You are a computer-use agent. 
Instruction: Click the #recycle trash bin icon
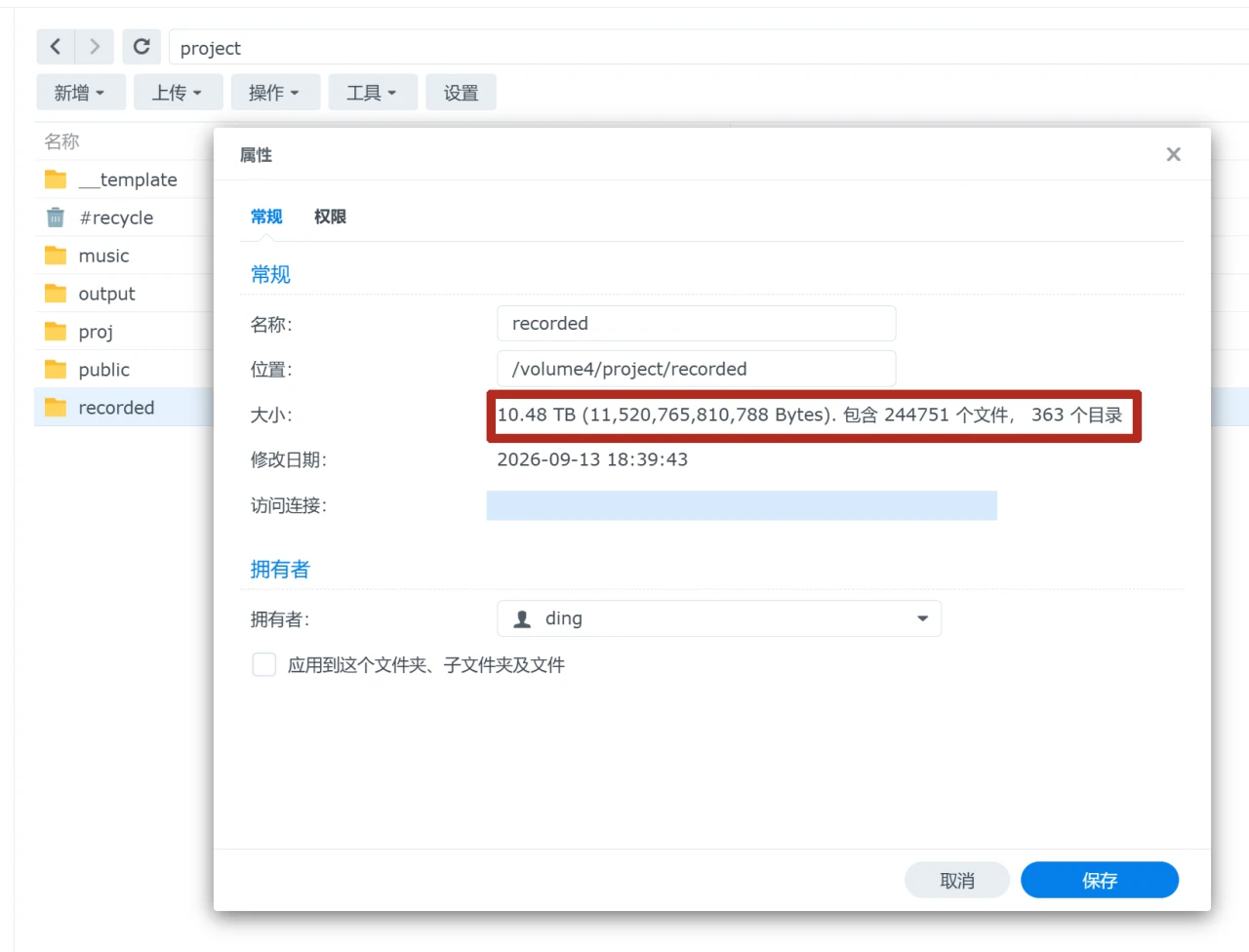tap(56, 218)
